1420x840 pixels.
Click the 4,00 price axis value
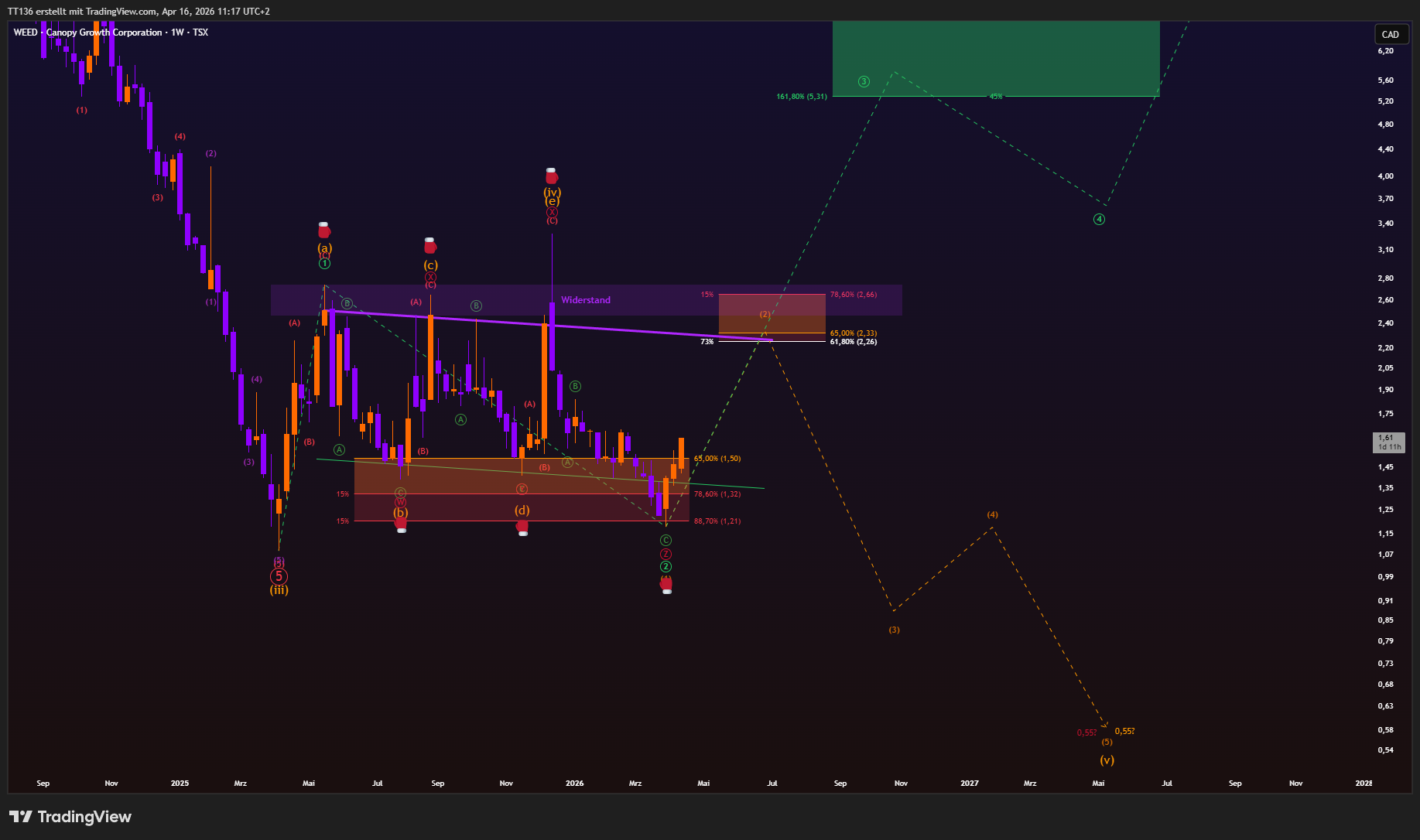pyautogui.click(x=1385, y=176)
